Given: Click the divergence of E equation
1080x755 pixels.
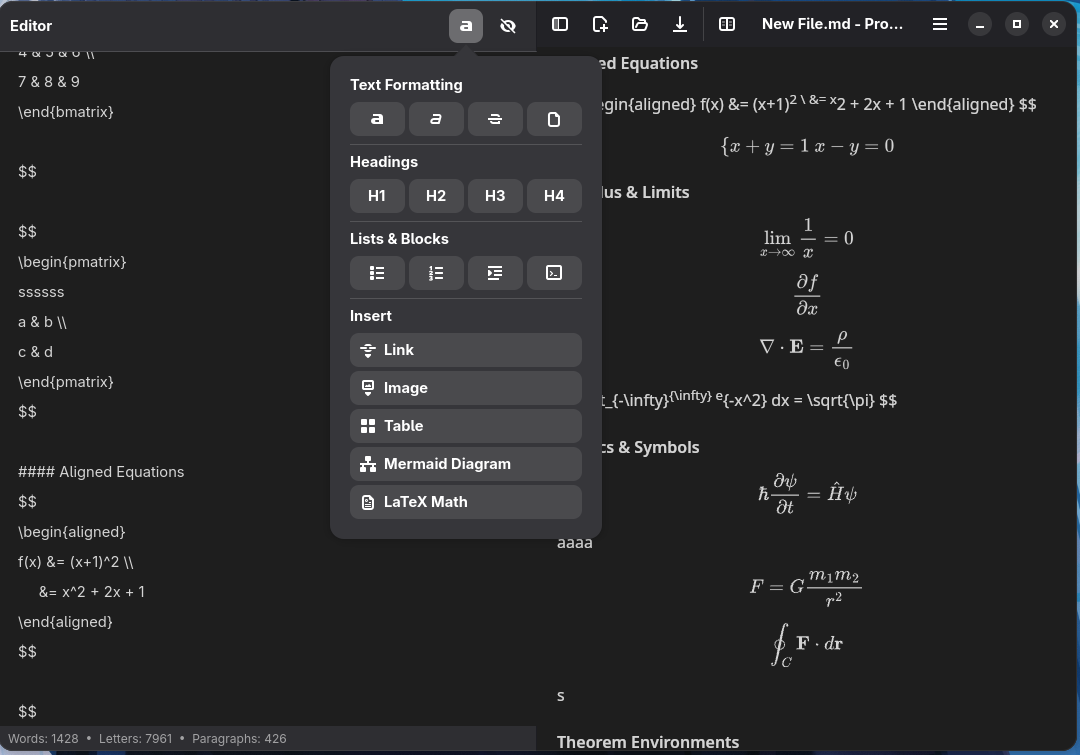Looking at the screenshot, I should (x=807, y=349).
